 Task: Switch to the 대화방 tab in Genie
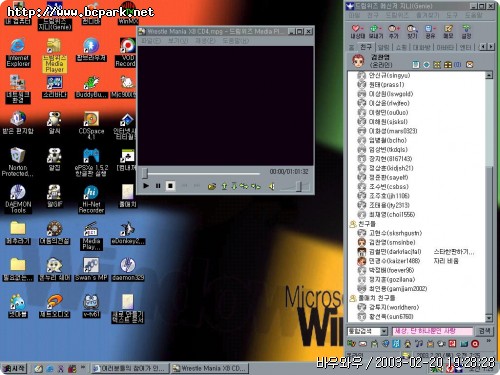click(422, 47)
